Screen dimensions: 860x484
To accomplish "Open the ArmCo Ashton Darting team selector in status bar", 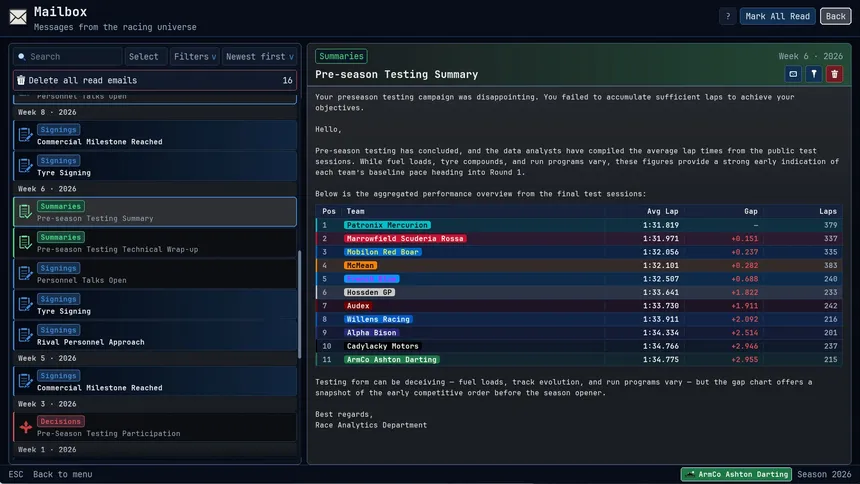I will pyautogui.click(x=737, y=474).
